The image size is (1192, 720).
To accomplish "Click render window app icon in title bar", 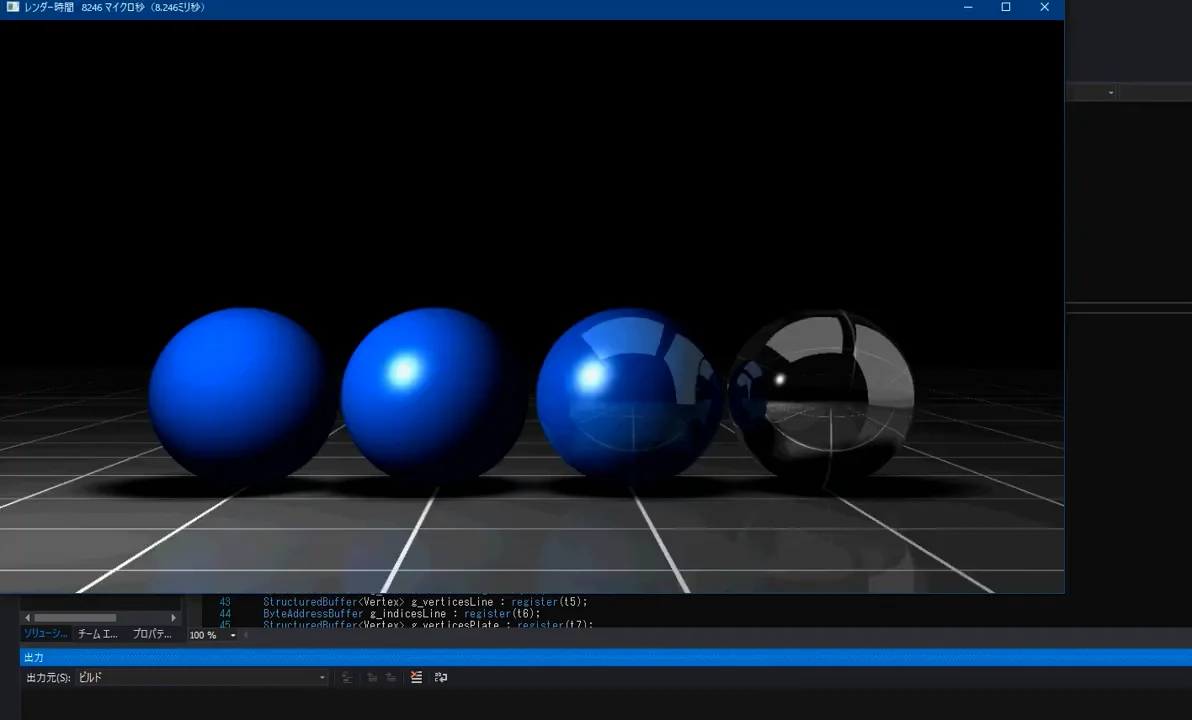I will [12, 7].
